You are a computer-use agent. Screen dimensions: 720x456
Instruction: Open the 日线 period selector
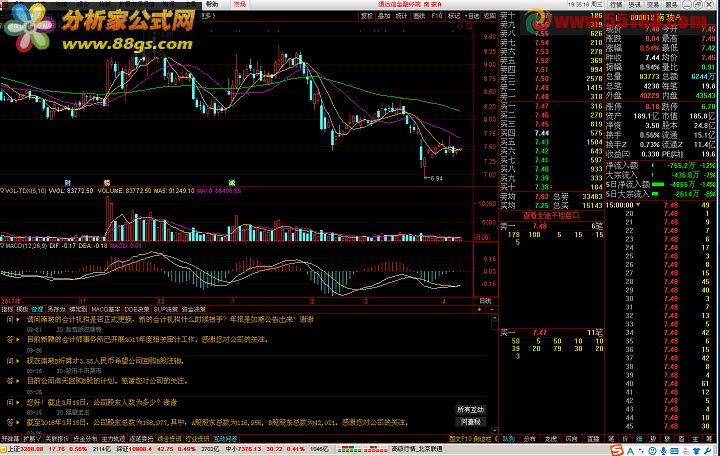(485, 301)
